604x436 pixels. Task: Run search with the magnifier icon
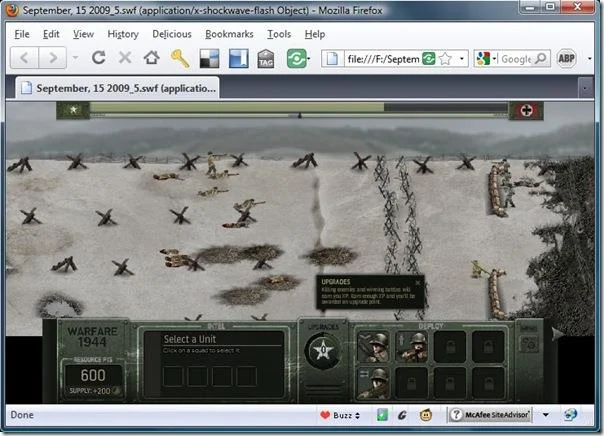pos(541,59)
